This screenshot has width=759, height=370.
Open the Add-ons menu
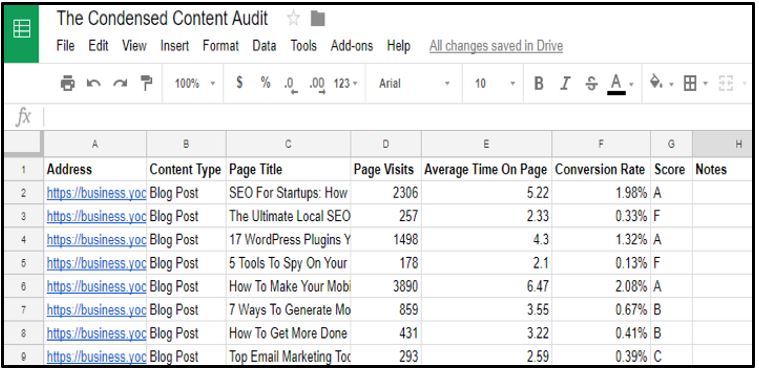pyautogui.click(x=352, y=46)
